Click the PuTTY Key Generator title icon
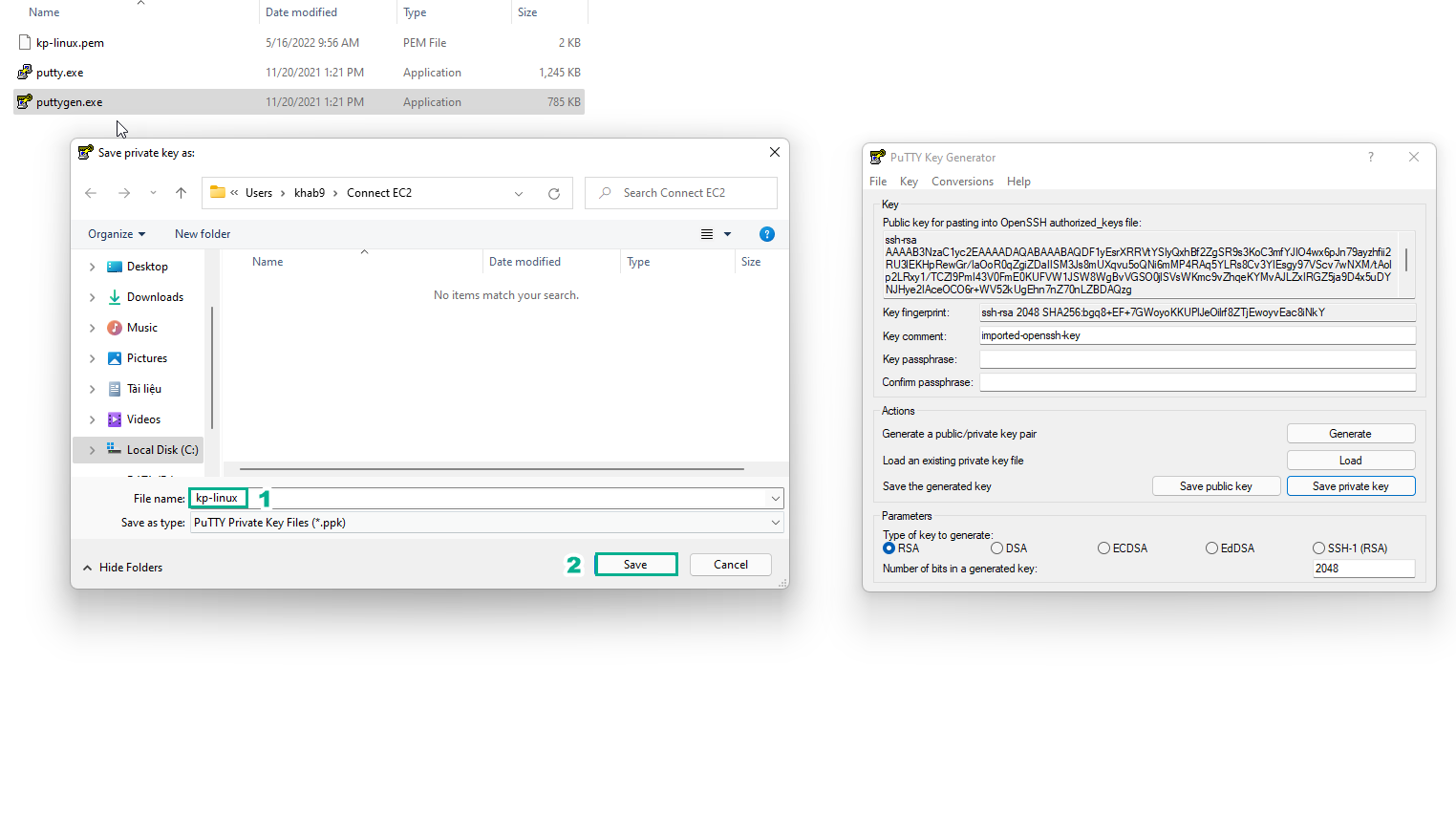 pyautogui.click(x=878, y=157)
